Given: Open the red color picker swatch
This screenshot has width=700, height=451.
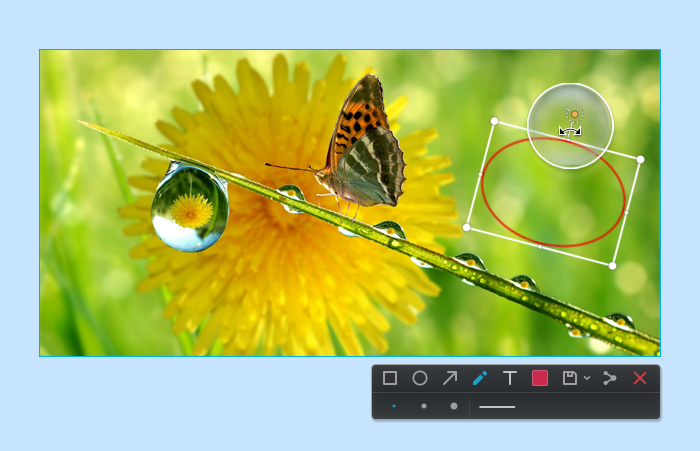Looking at the screenshot, I should 540,378.
